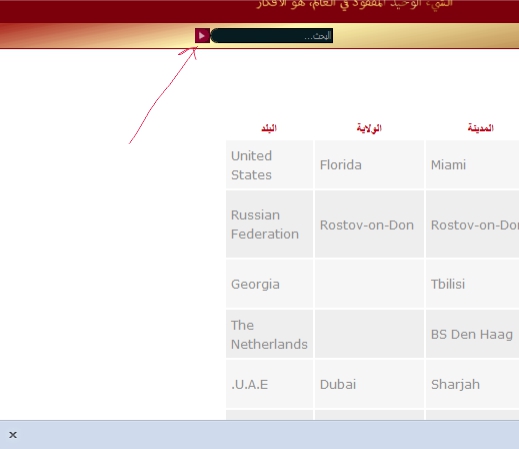Select the Georgia country cell

(x=269, y=284)
